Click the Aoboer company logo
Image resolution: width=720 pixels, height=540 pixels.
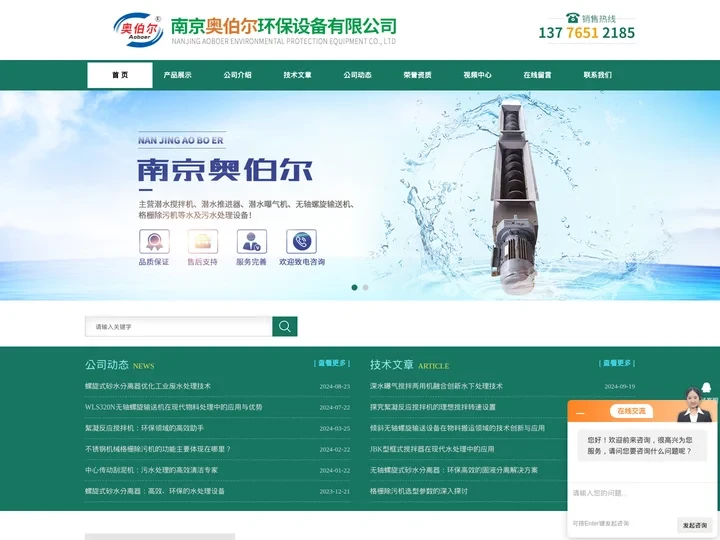[x=138, y=30]
